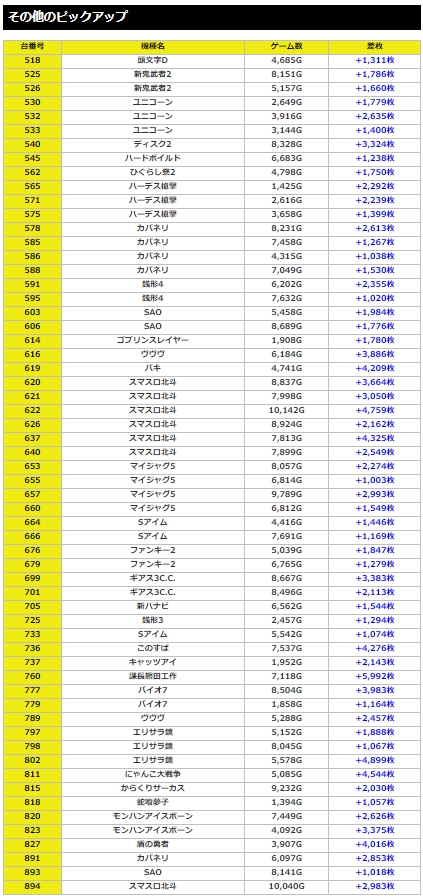
Task: Click the 台番号 column header
Action: (33, 46)
